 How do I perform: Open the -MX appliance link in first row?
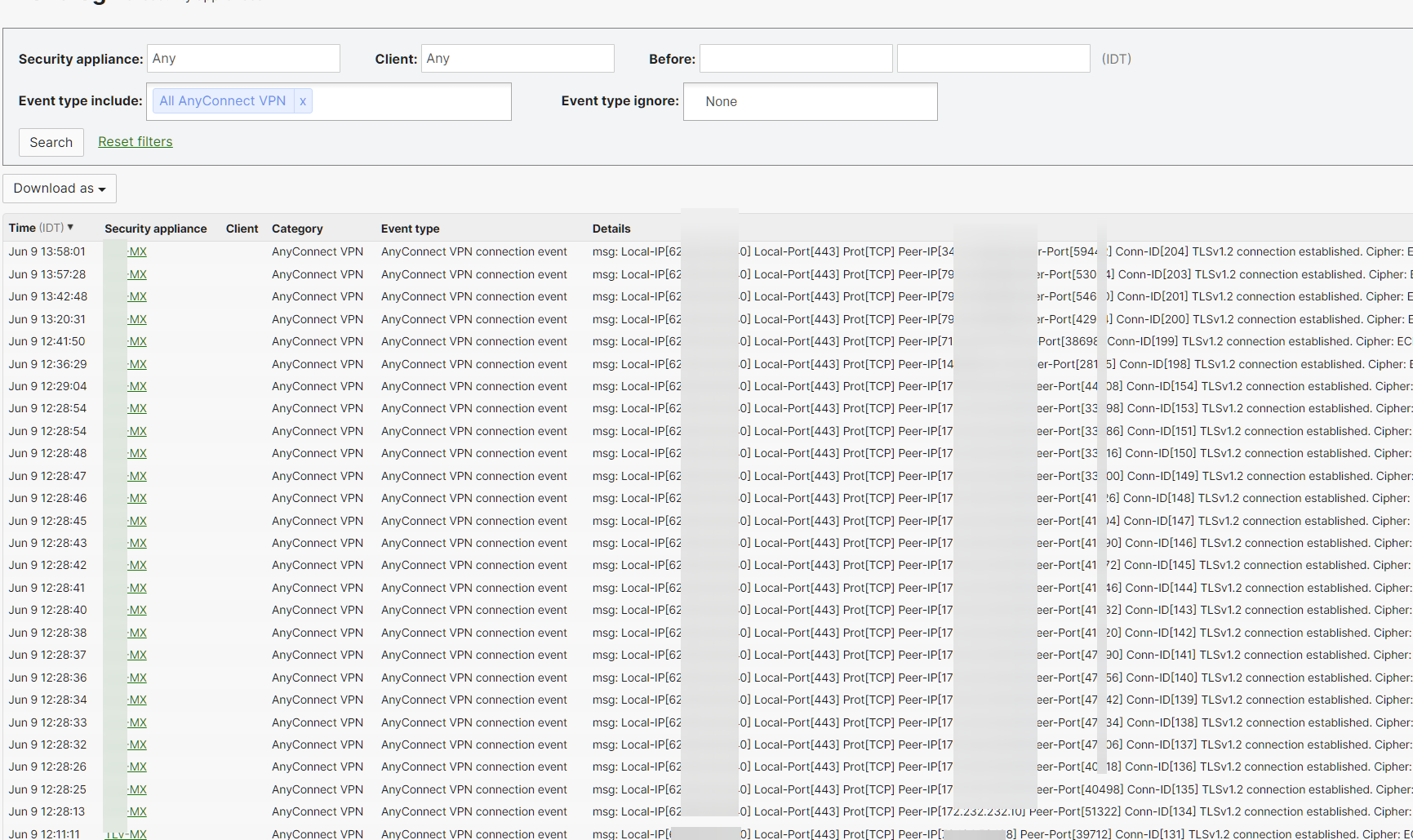pyautogui.click(x=136, y=251)
